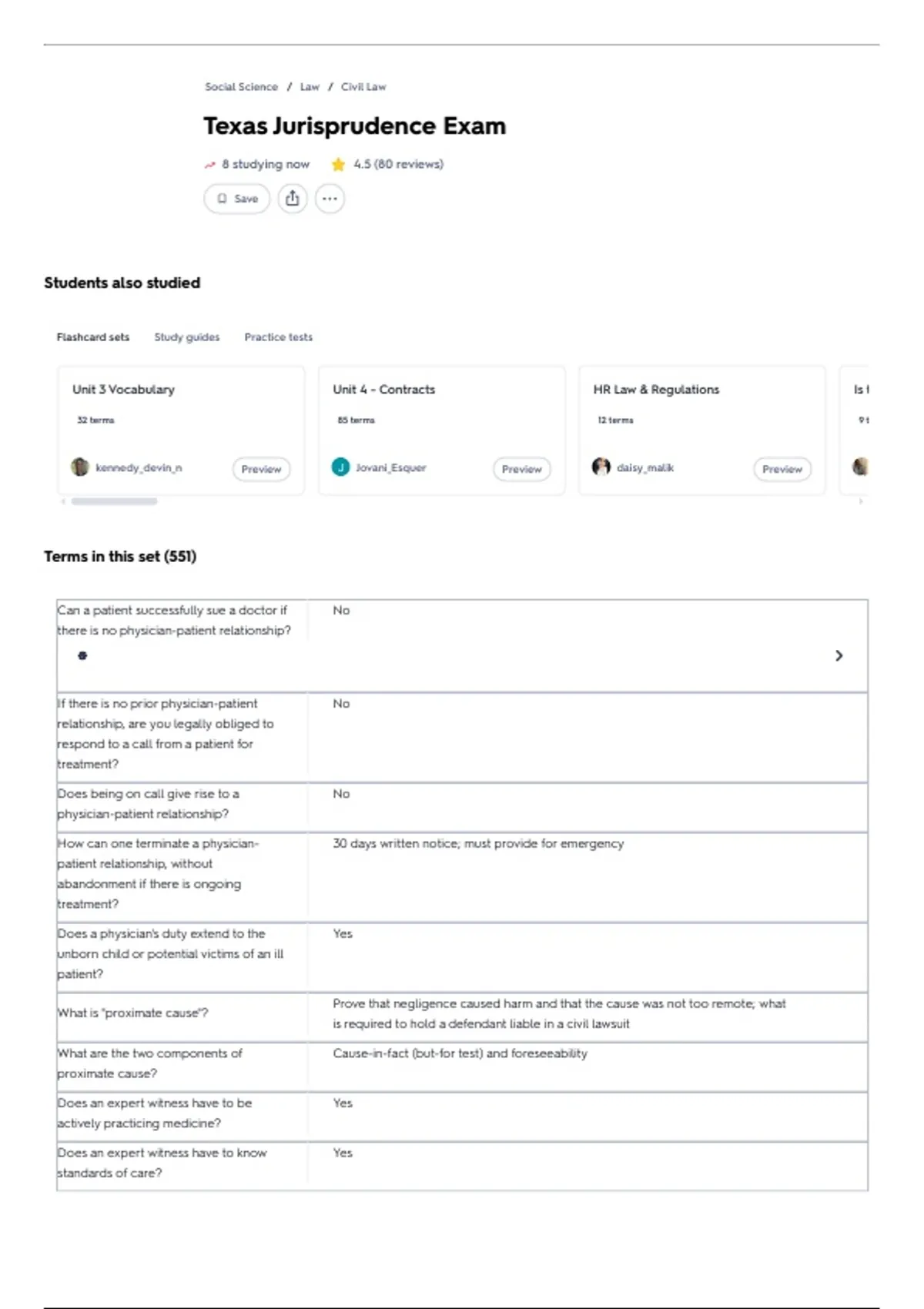Preview the Unit 3 Vocabulary set
Image resolution: width=924 pixels, height=1309 pixels.
261,469
